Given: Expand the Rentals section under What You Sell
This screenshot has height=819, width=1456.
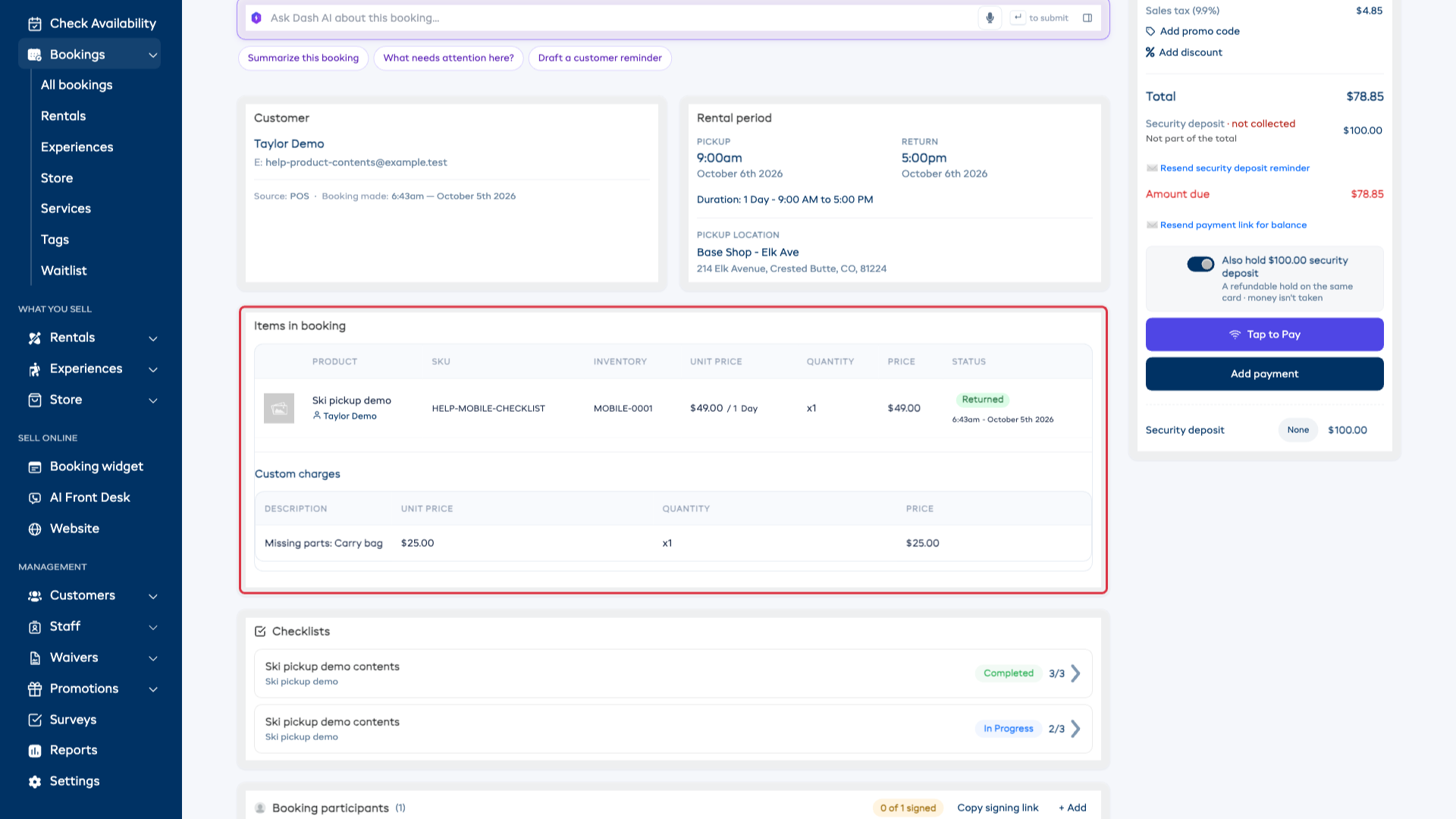Looking at the screenshot, I should (x=153, y=338).
